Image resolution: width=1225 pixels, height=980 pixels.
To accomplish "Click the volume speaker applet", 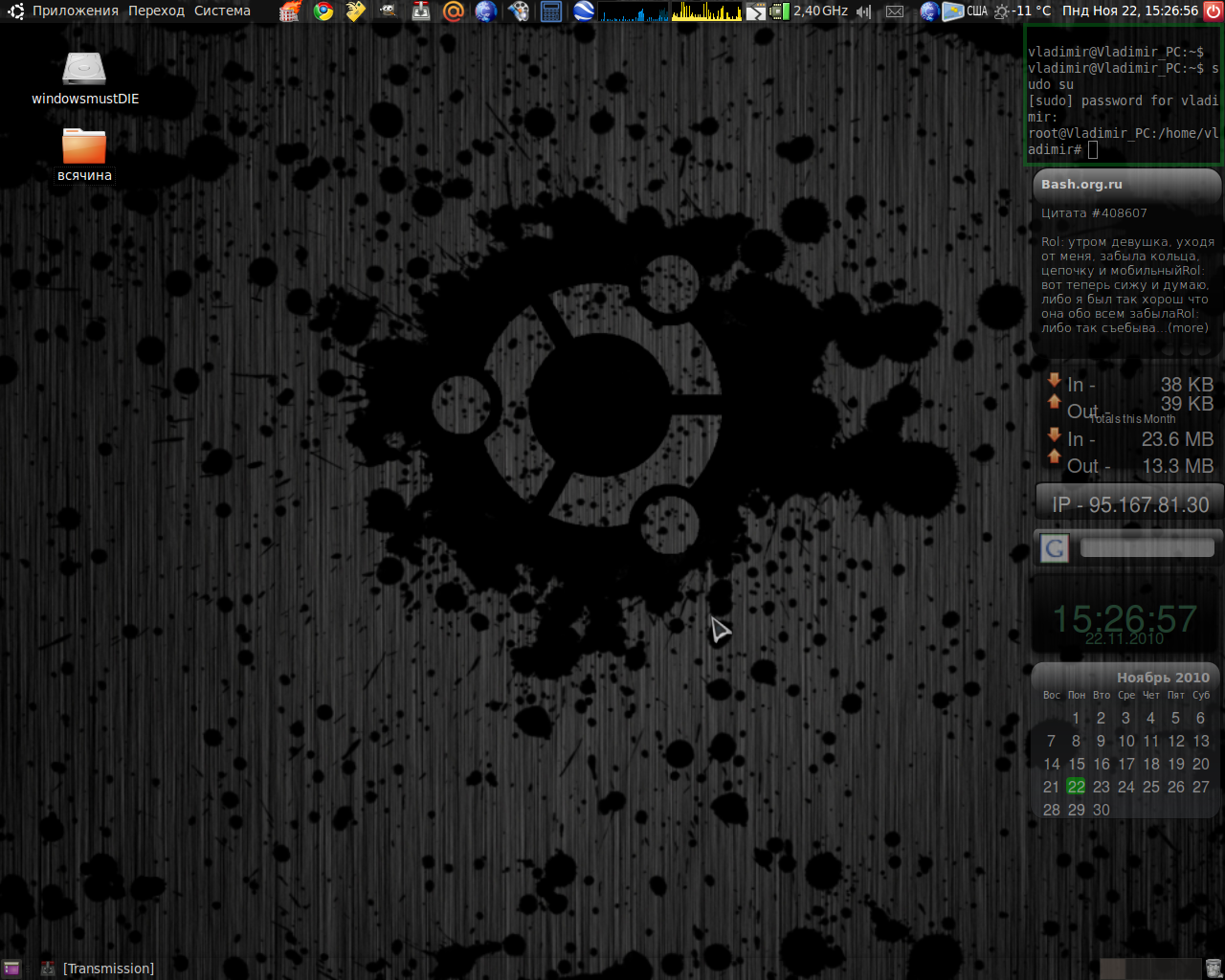I will tap(863, 11).
